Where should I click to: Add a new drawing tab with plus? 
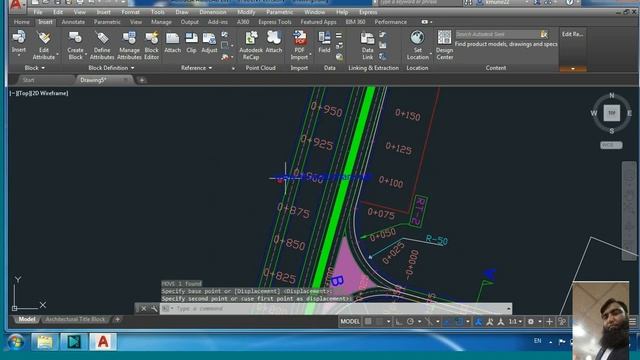pos(142,80)
